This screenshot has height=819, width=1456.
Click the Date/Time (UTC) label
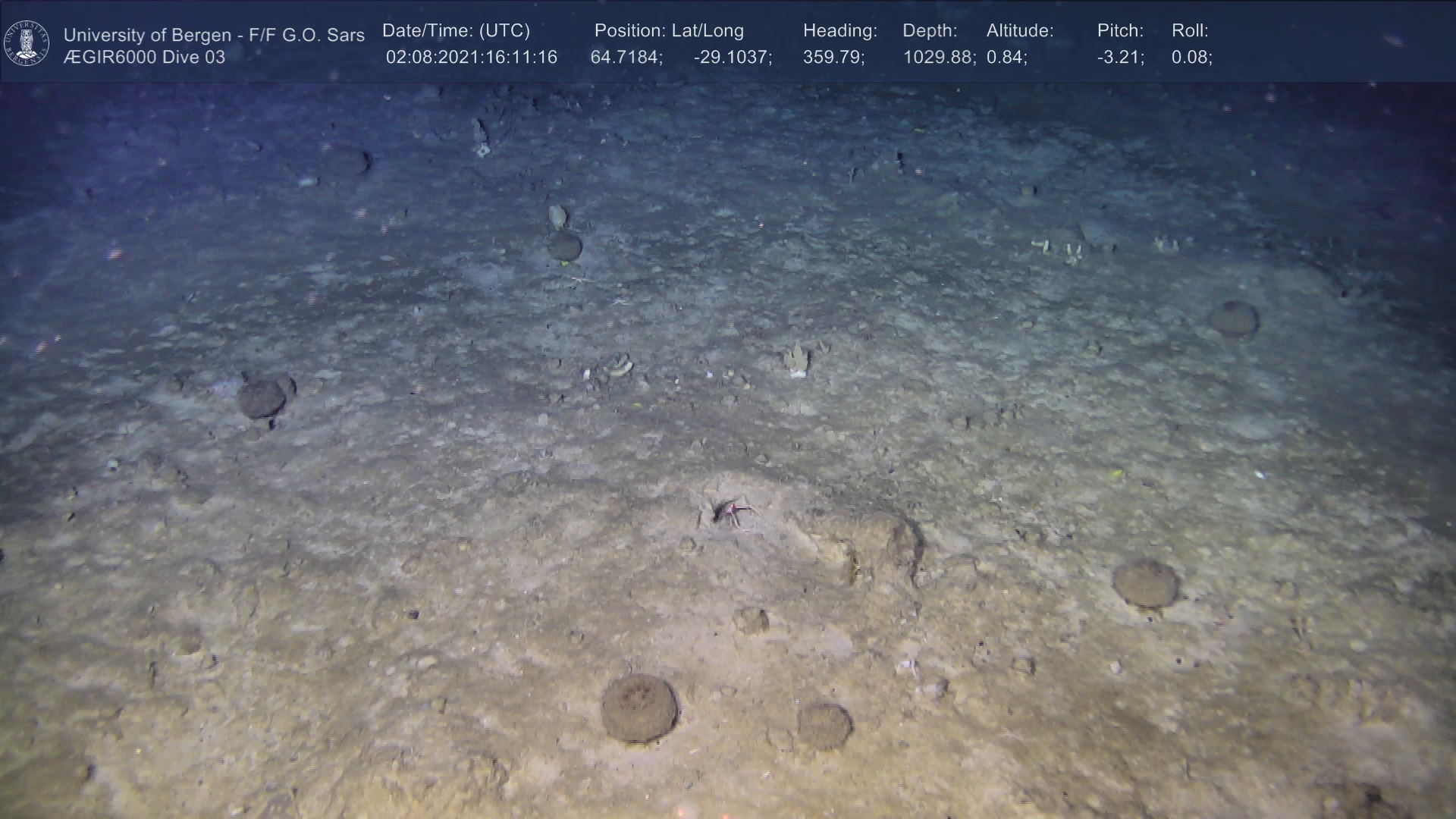[456, 31]
